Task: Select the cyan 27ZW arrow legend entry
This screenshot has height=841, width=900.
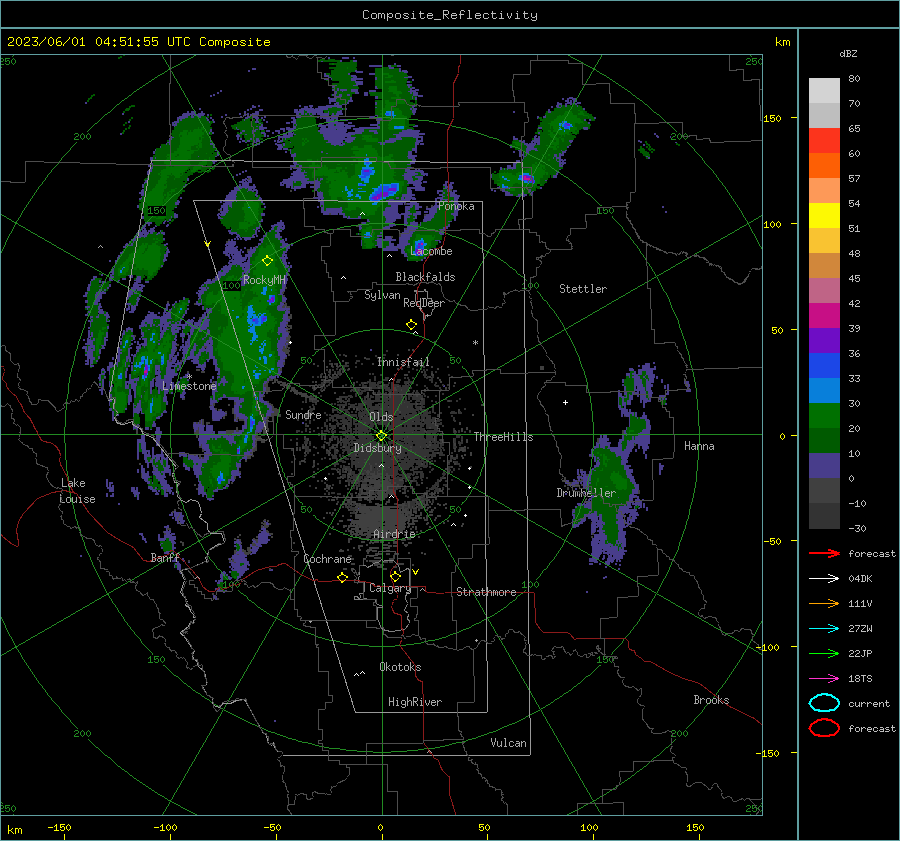Action: [824, 629]
